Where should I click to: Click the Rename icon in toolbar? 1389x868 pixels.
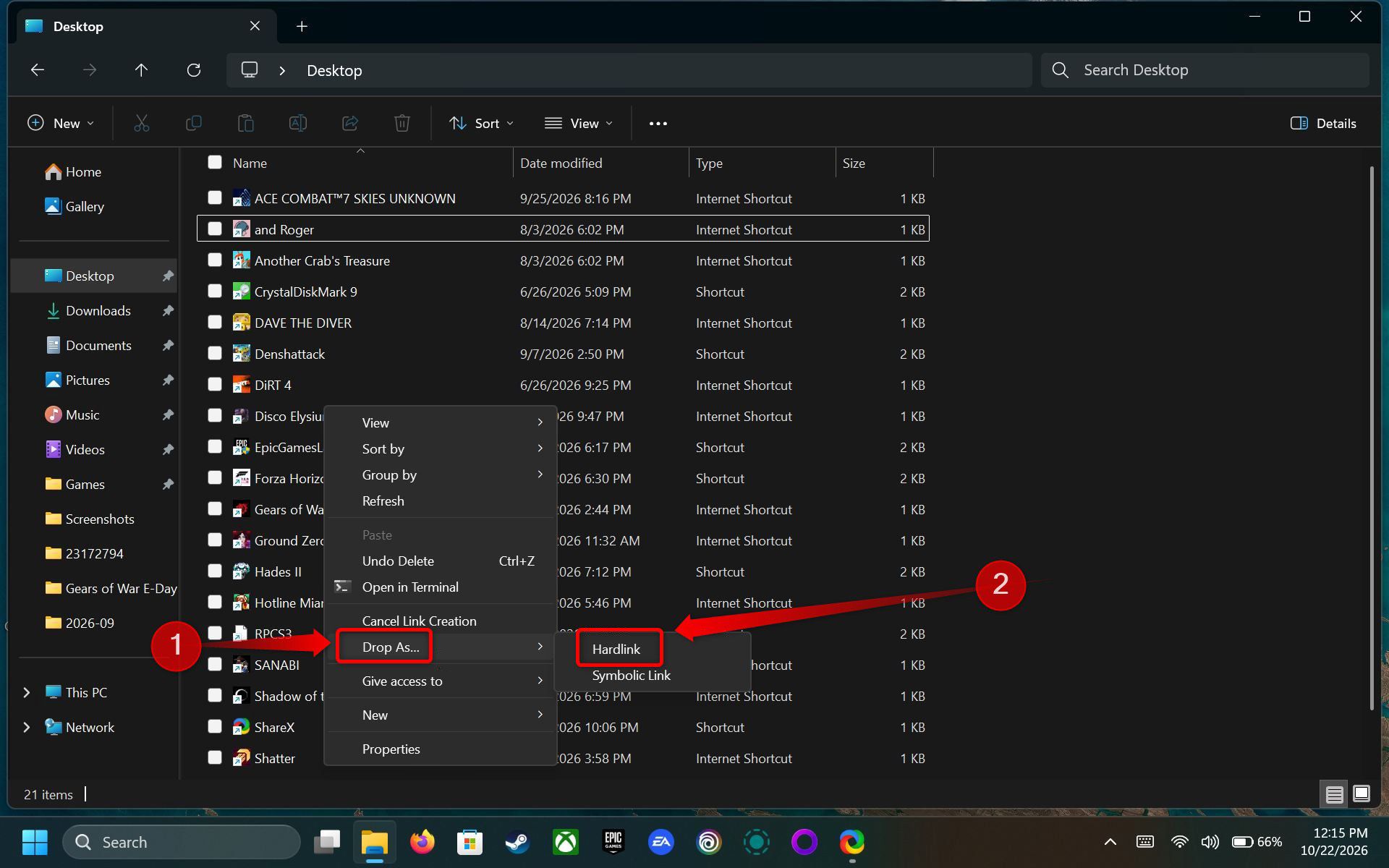298,124
